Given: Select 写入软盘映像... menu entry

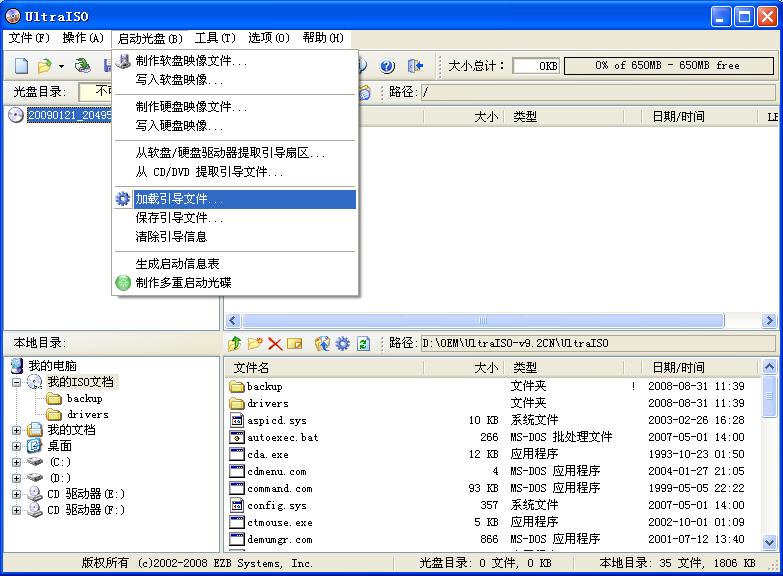Looking at the screenshot, I should 235,80.
